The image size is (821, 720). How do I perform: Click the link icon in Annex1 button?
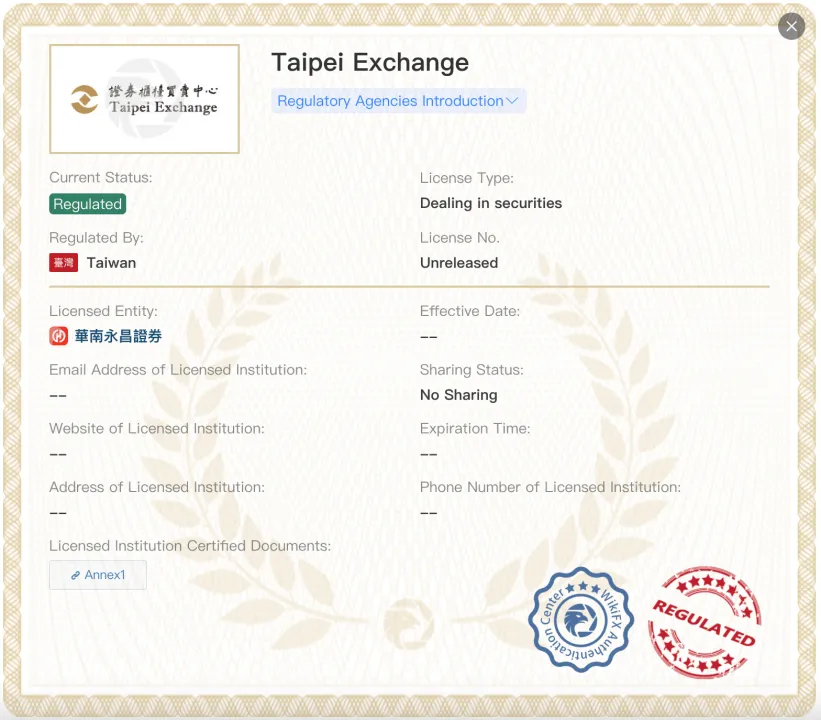click(75, 575)
